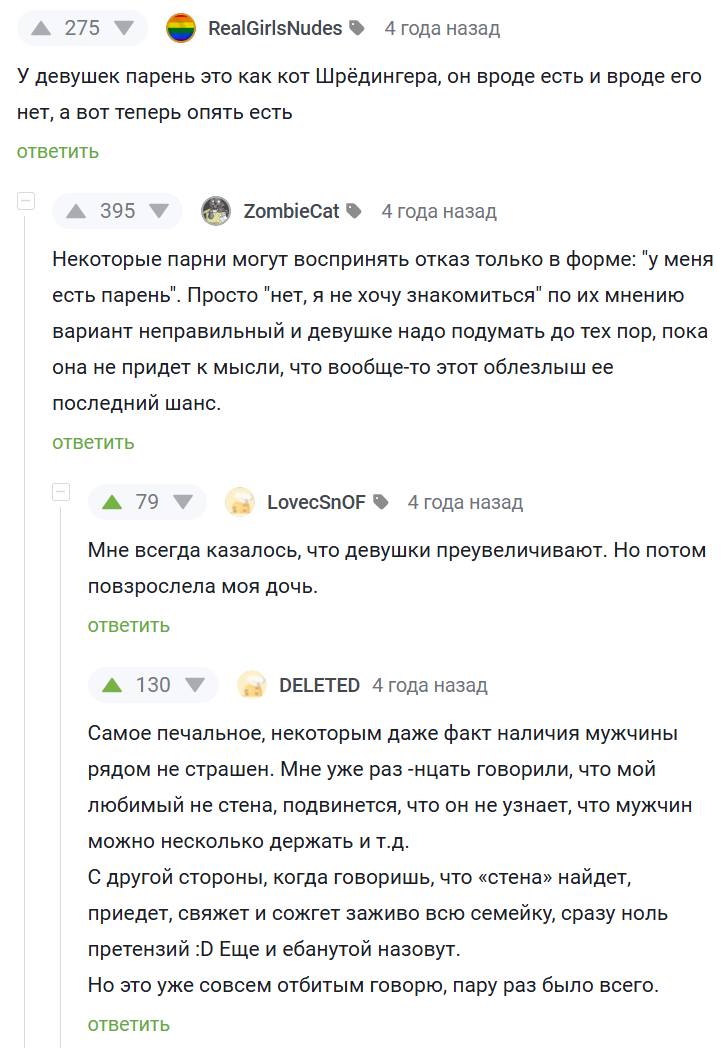Click the RealGirlsNudes rainbow avatar

[181, 28]
